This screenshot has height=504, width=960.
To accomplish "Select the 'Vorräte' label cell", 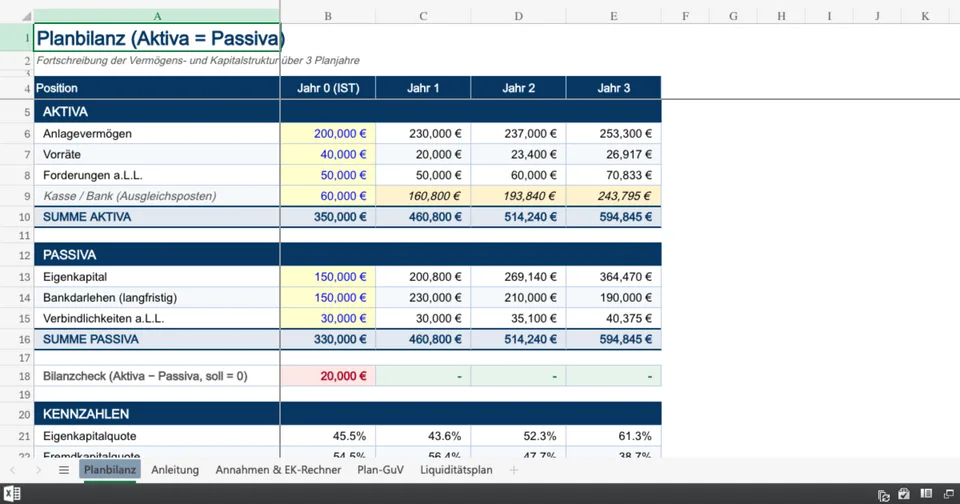I will pyautogui.click(x=157, y=154).
